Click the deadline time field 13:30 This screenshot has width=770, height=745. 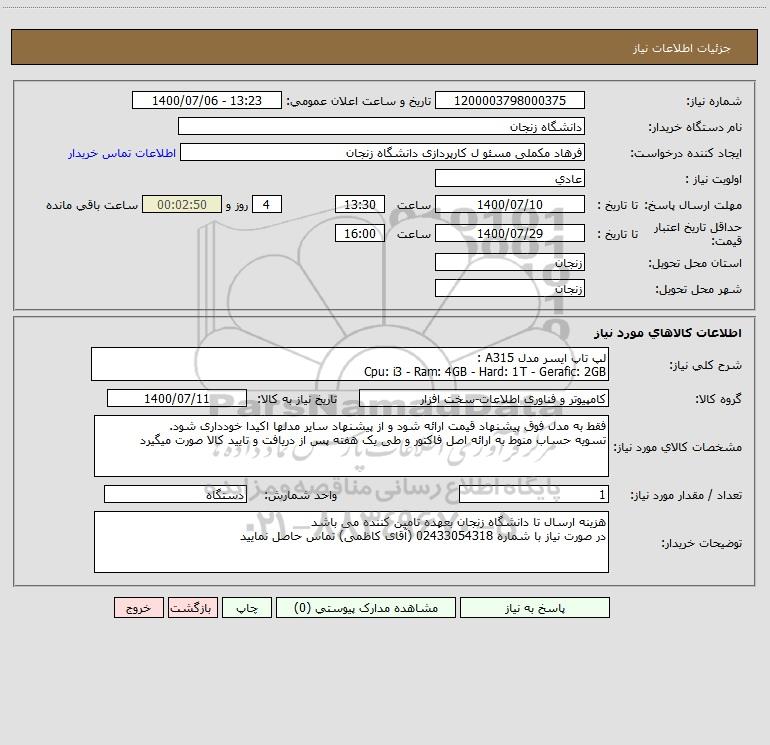[359, 204]
